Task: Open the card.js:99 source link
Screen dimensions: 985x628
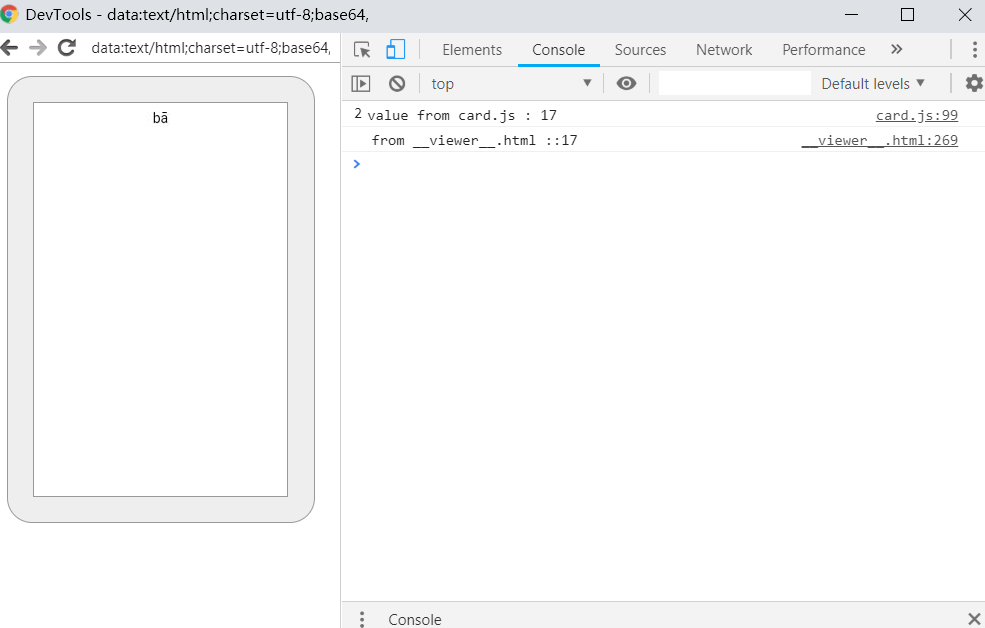Action: point(917,116)
